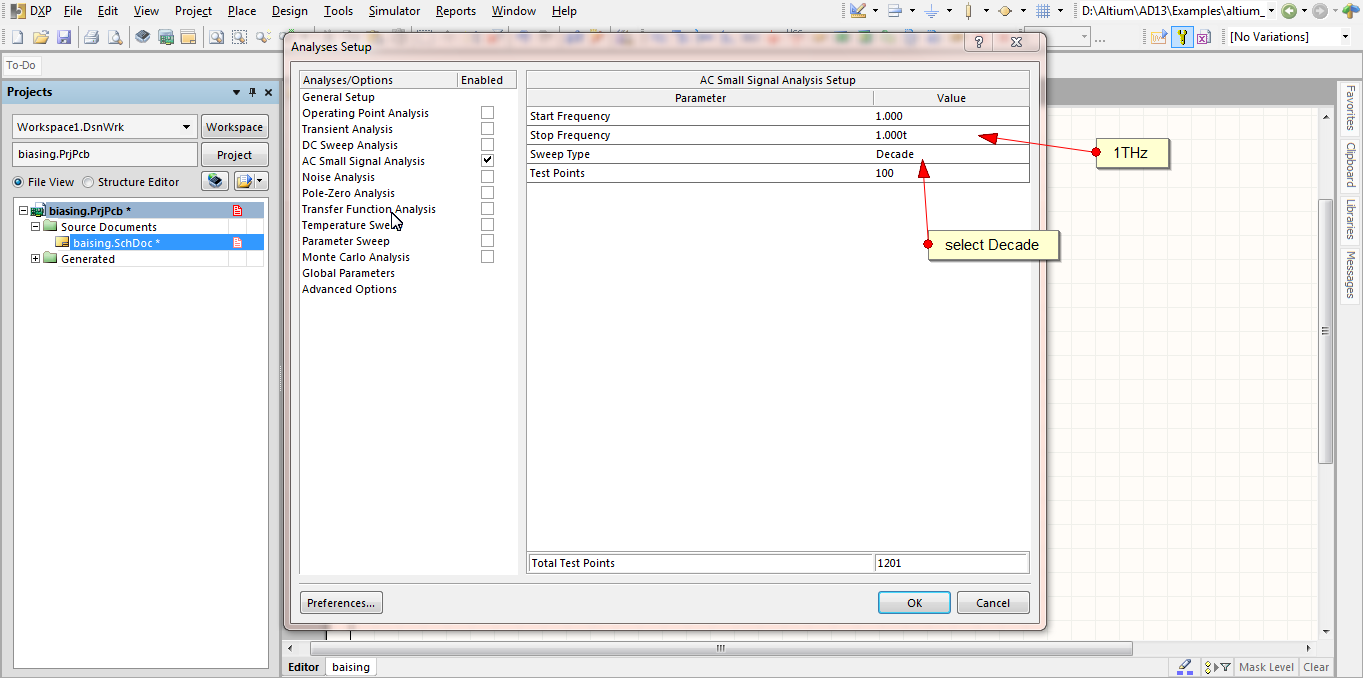Click the grids icon in the toolbar
The width and height of the screenshot is (1363, 678).
pyautogui.click(x=1043, y=11)
